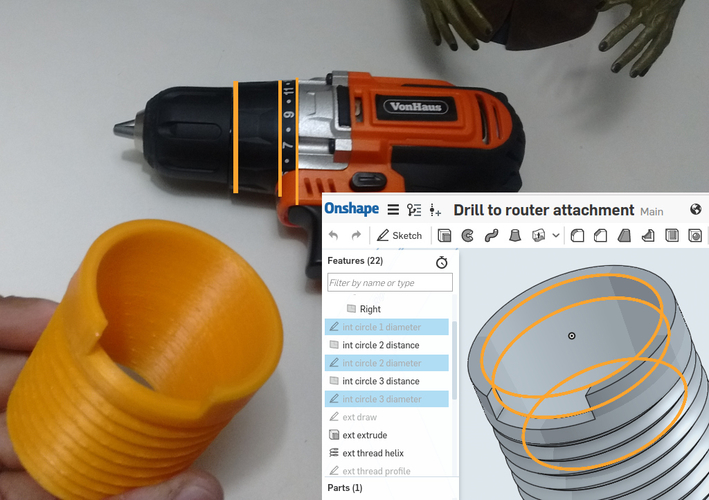Open the Onshape hamburger menu
The height and width of the screenshot is (500, 709).
(x=393, y=210)
